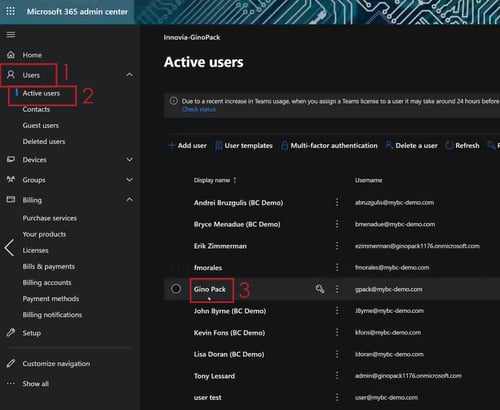The height and width of the screenshot is (410, 500).
Task: Click the Check status link
Action: pyautogui.click(x=199, y=109)
